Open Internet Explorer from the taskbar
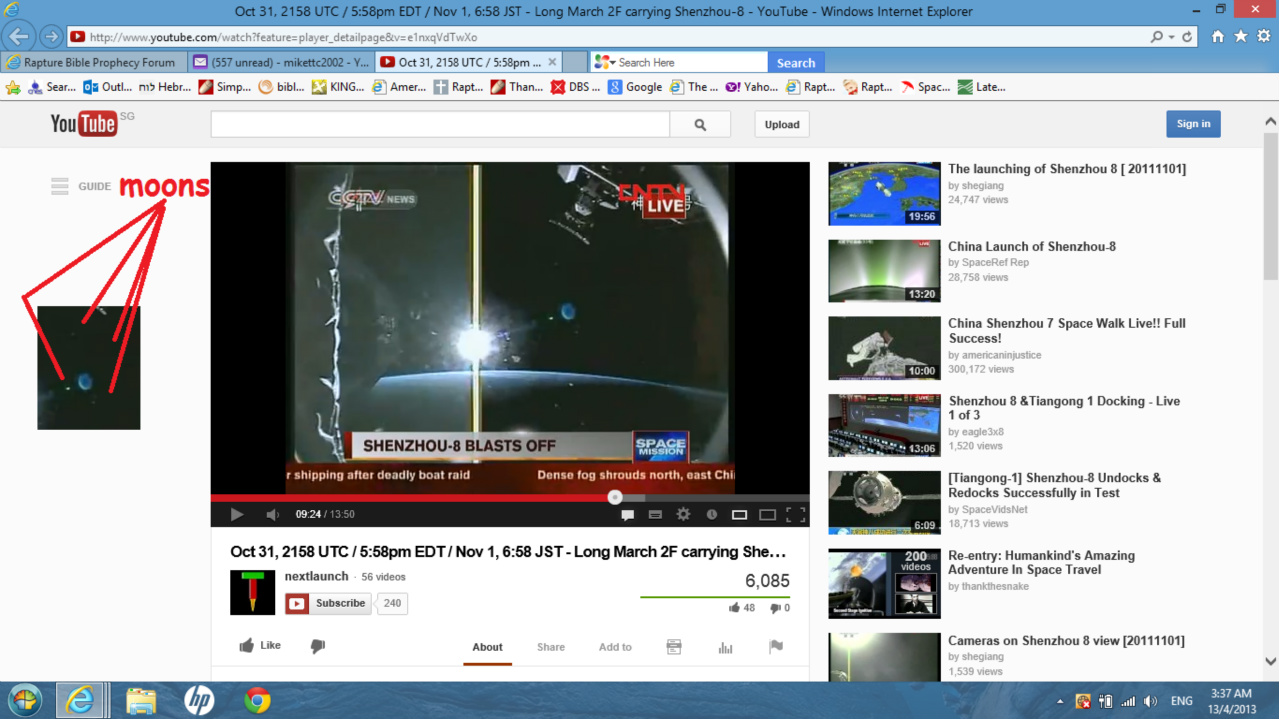The height and width of the screenshot is (719, 1279). (80, 700)
